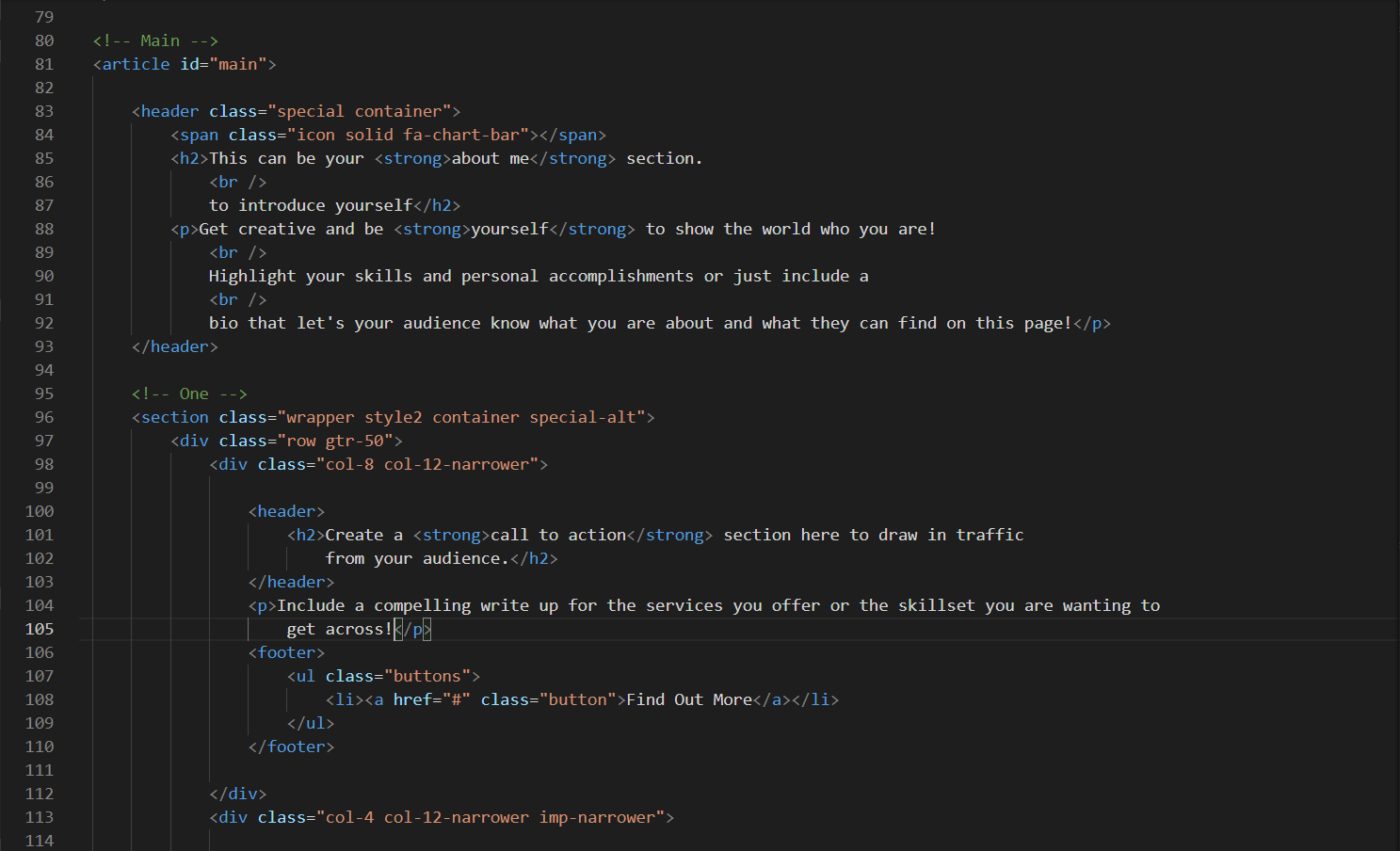The image size is (1400, 851).
Task: Click the closing </span> tag on line 84
Action: [x=572, y=135]
